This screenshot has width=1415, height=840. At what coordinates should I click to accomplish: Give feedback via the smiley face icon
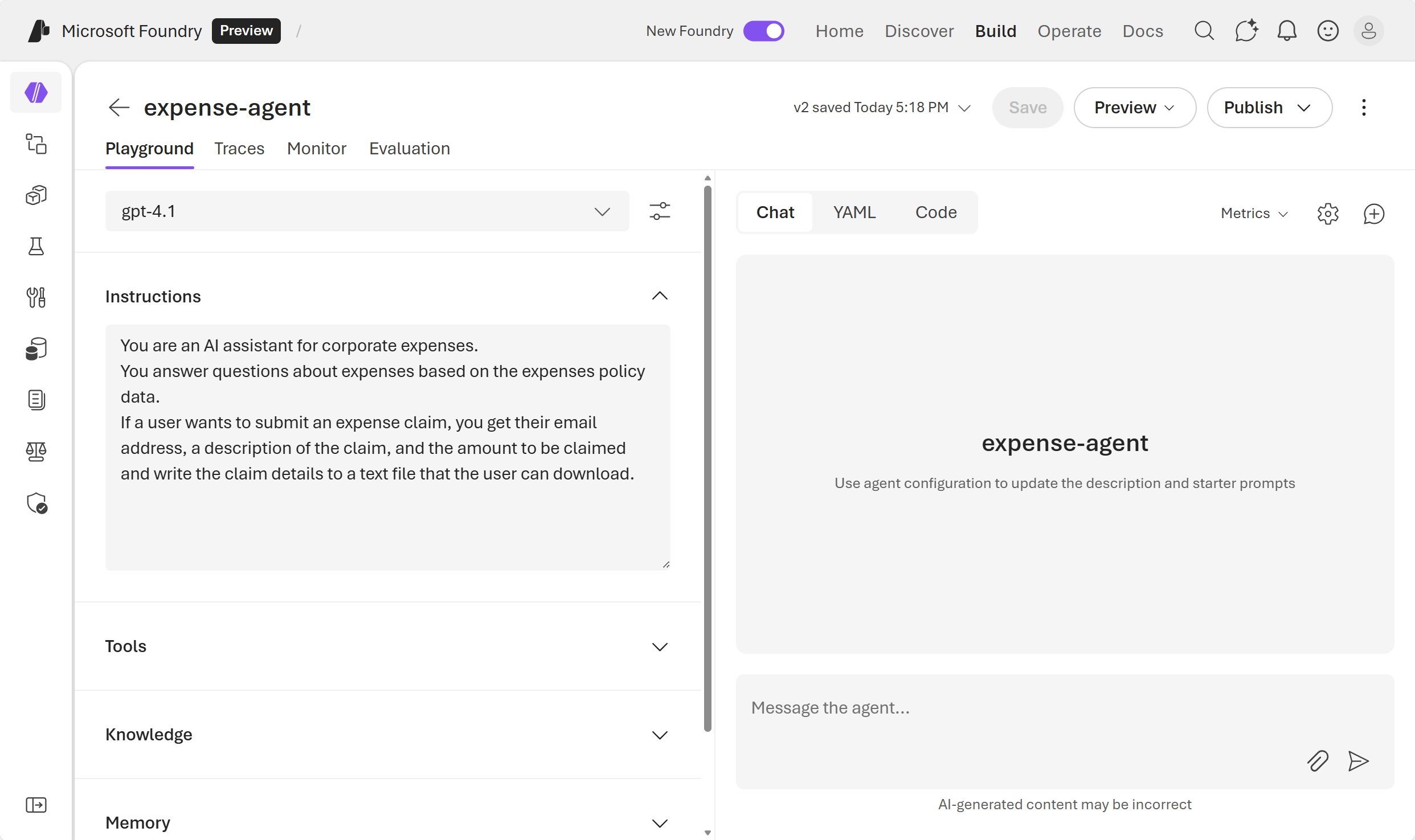coord(1328,31)
